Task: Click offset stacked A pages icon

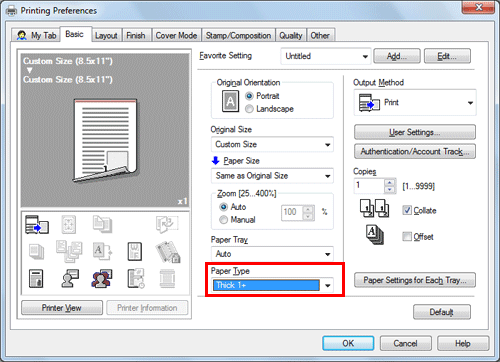Action: [375, 235]
